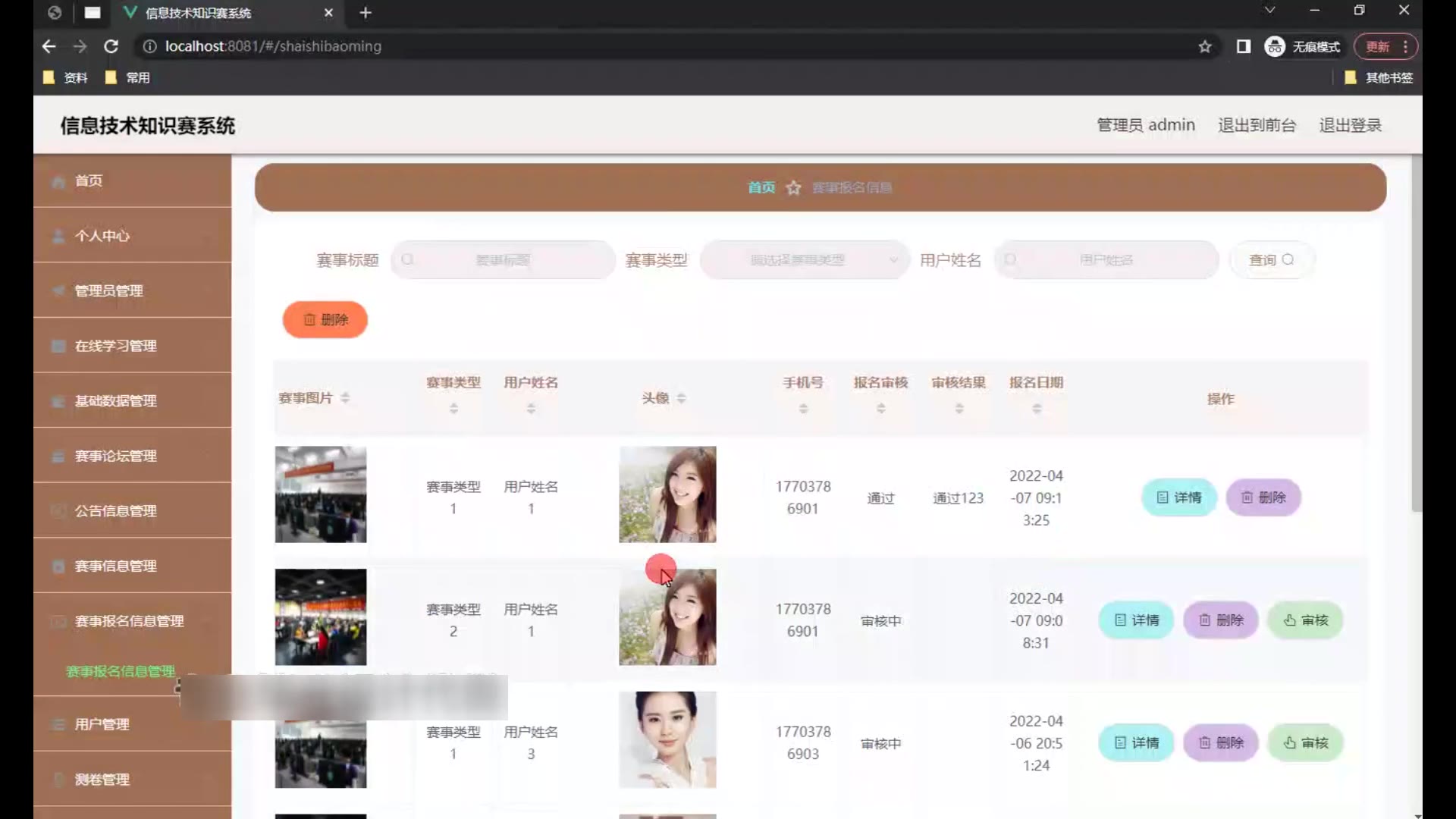Expand the 基础数据管理 sidebar section

click(115, 401)
